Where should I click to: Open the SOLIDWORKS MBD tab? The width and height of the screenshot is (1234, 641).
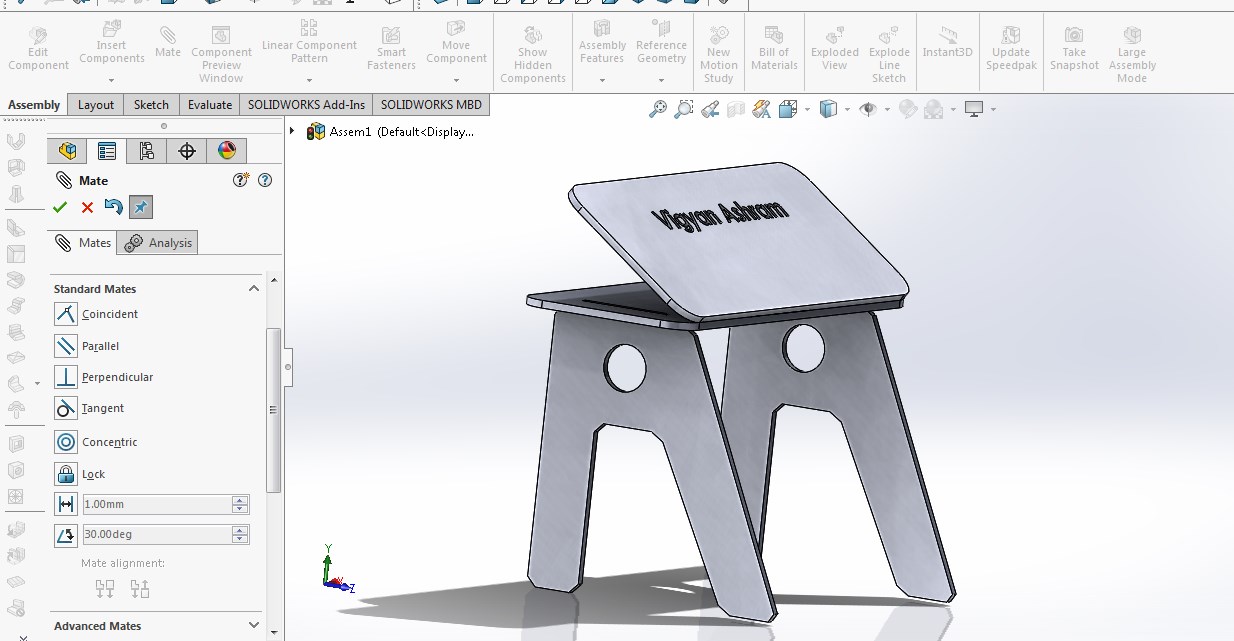[431, 105]
